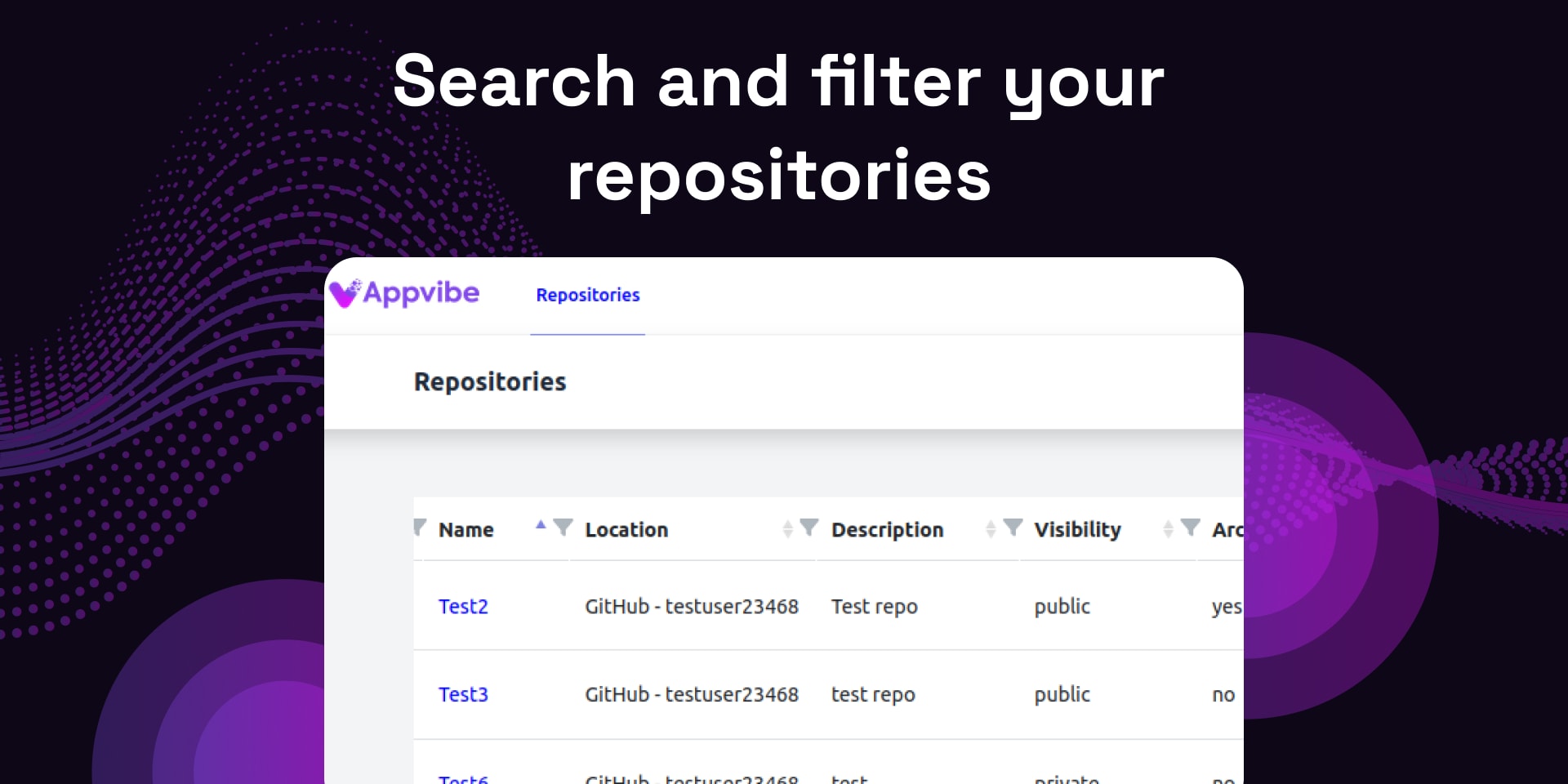Image resolution: width=1568 pixels, height=784 pixels.
Task: Click the Repositories page heading
Action: click(x=490, y=381)
